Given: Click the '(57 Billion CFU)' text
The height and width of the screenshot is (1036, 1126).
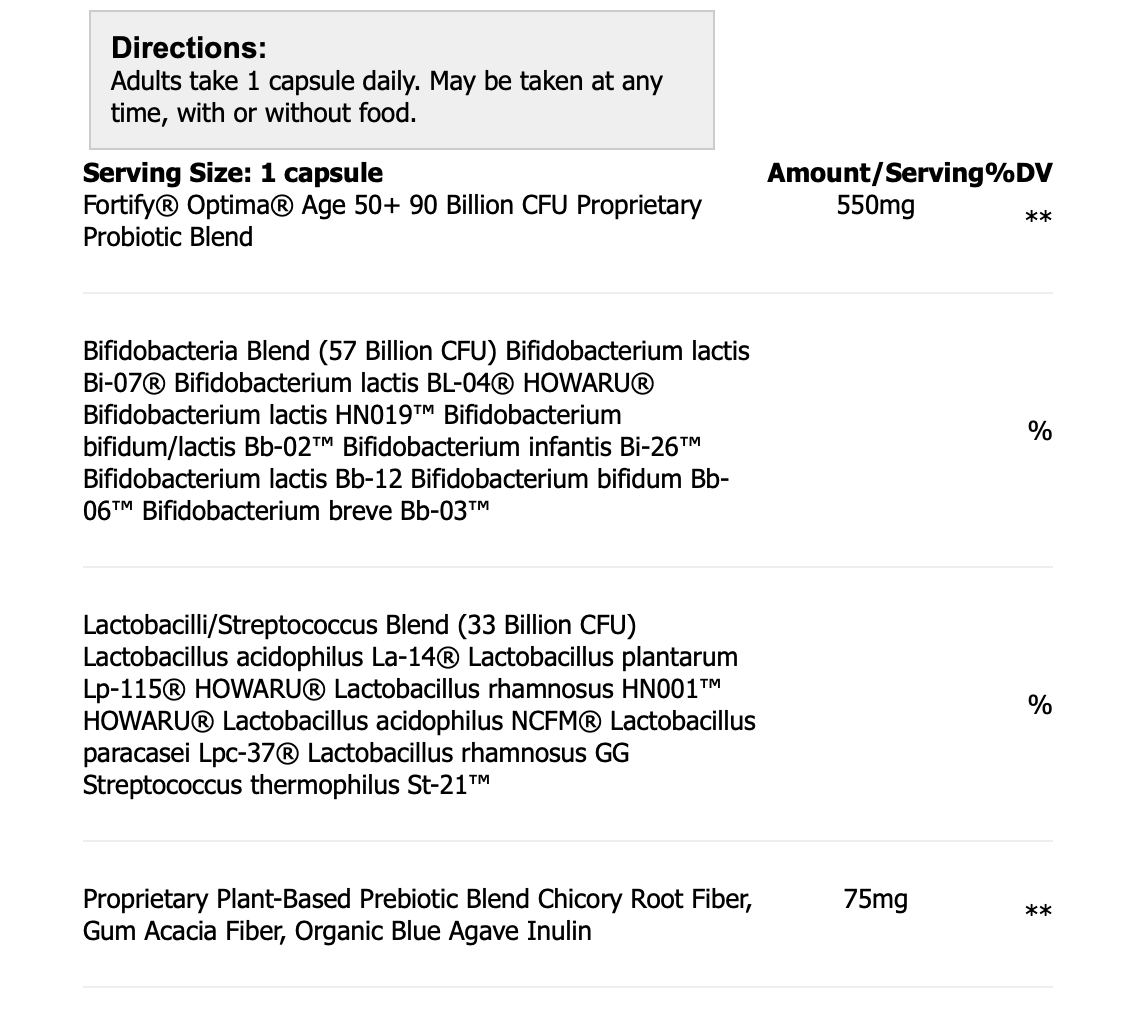Looking at the screenshot, I should (408, 351).
